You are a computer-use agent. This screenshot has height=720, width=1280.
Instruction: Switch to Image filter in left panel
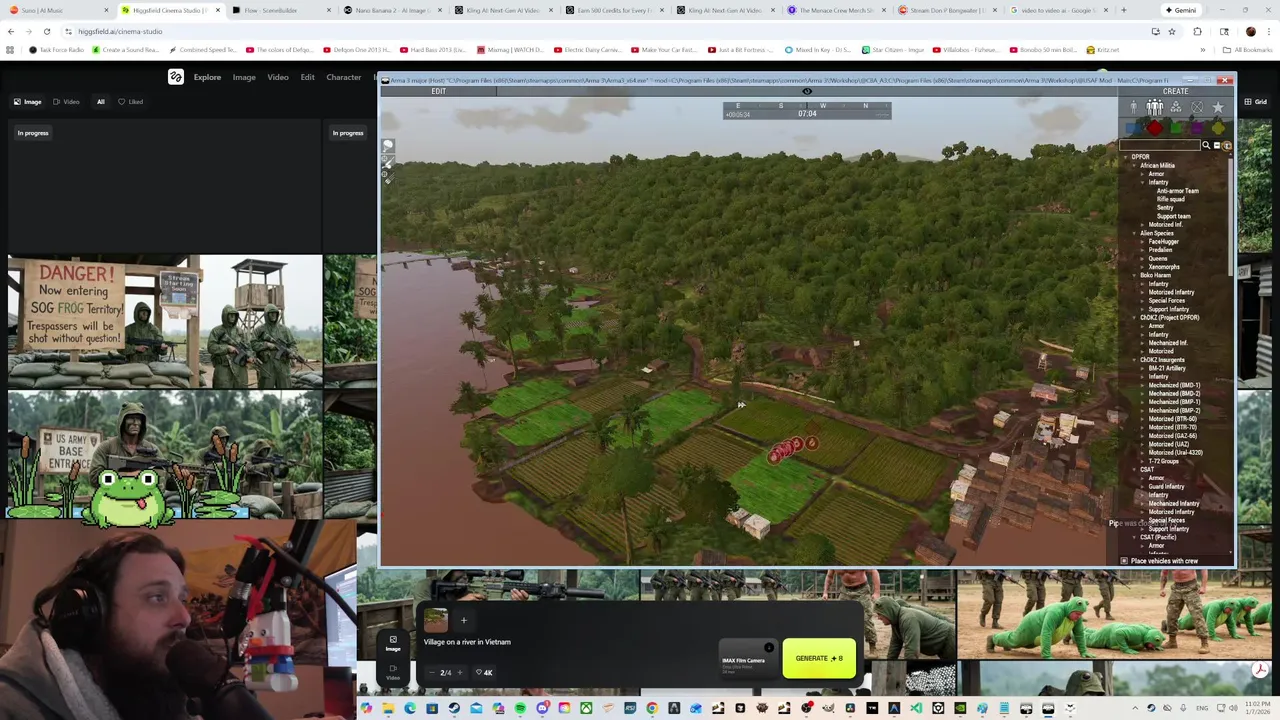(28, 102)
